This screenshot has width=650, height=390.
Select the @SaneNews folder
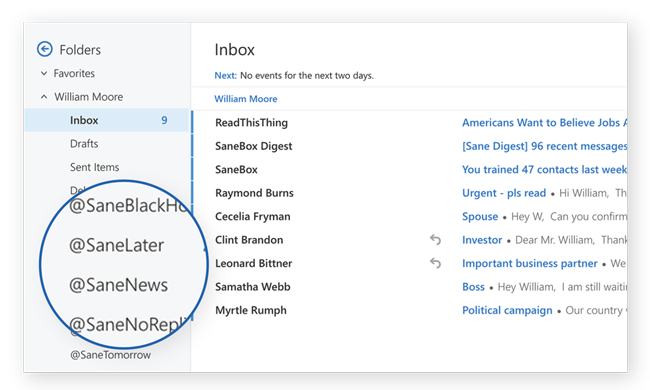pyautogui.click(x=119, y=285)
